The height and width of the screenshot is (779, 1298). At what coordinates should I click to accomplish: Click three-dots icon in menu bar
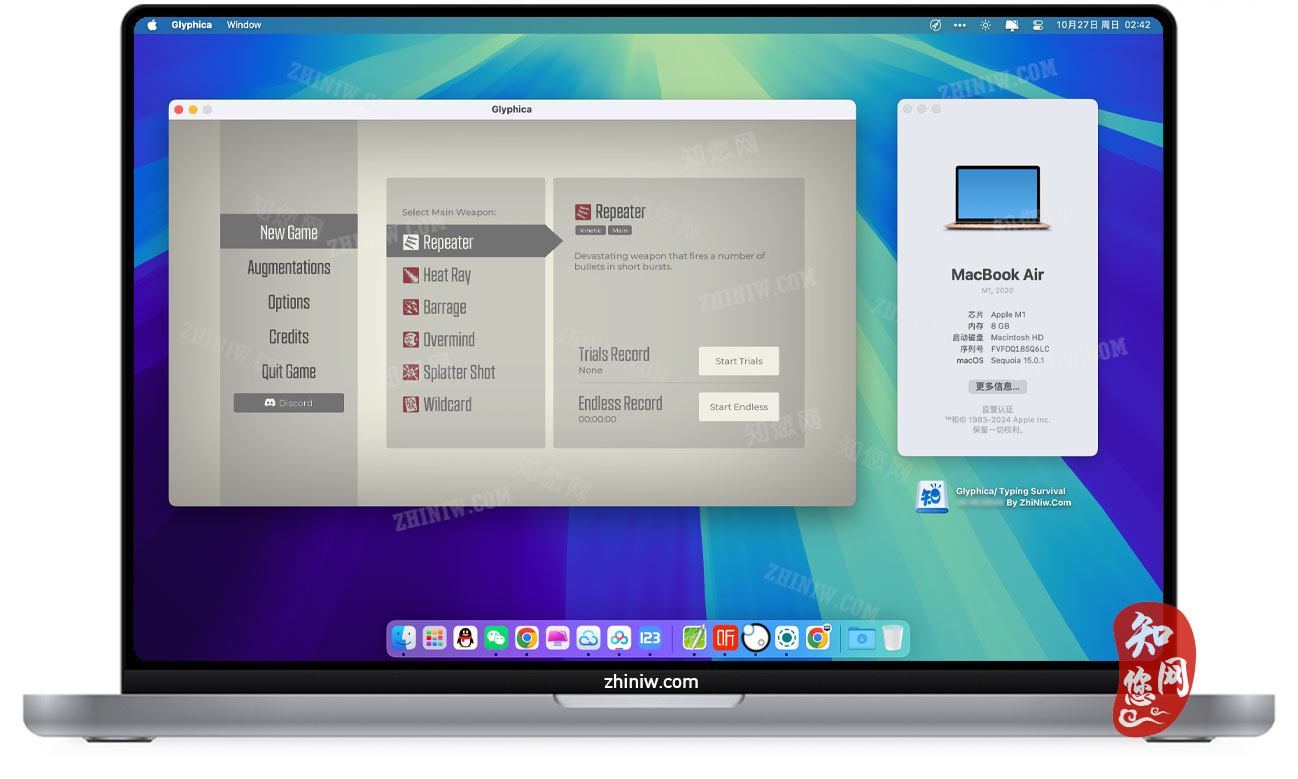point(960,25)
